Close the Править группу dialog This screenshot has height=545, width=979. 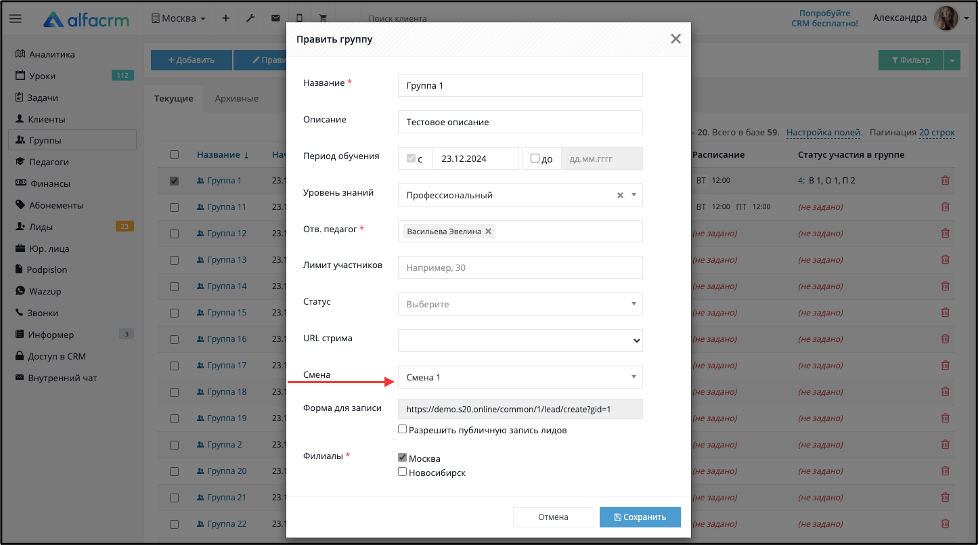coord(676,39)
